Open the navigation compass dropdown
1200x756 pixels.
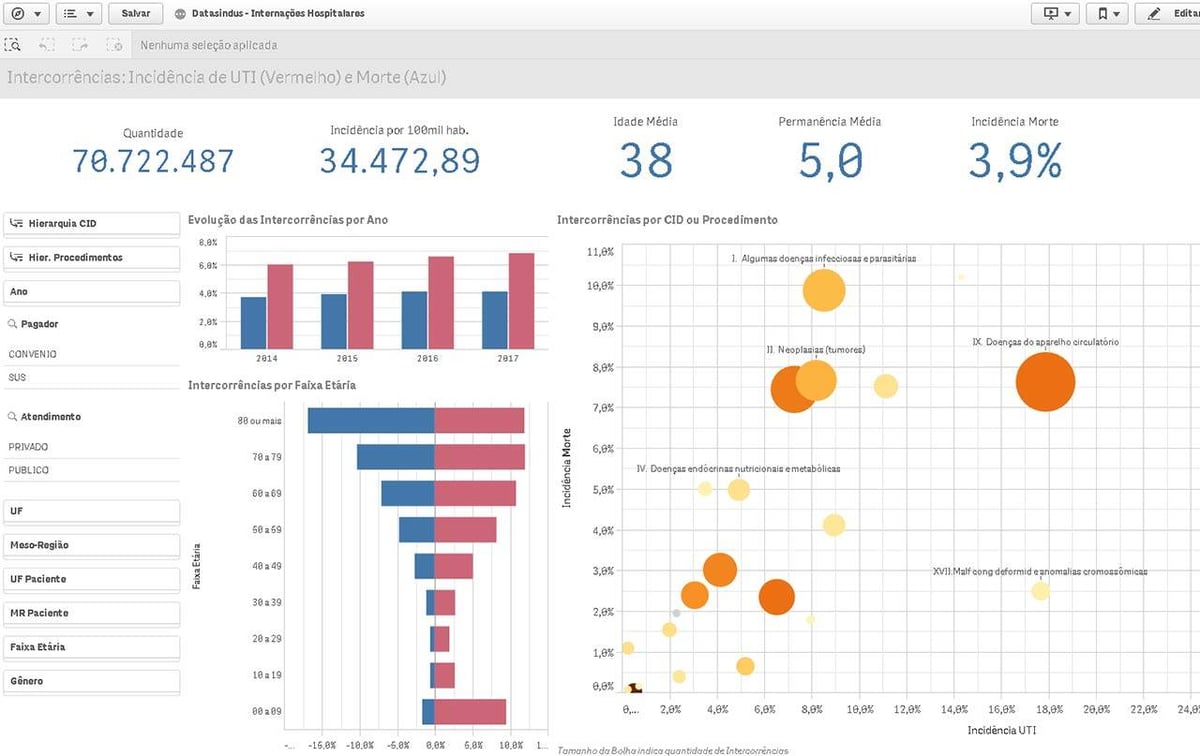26,14
